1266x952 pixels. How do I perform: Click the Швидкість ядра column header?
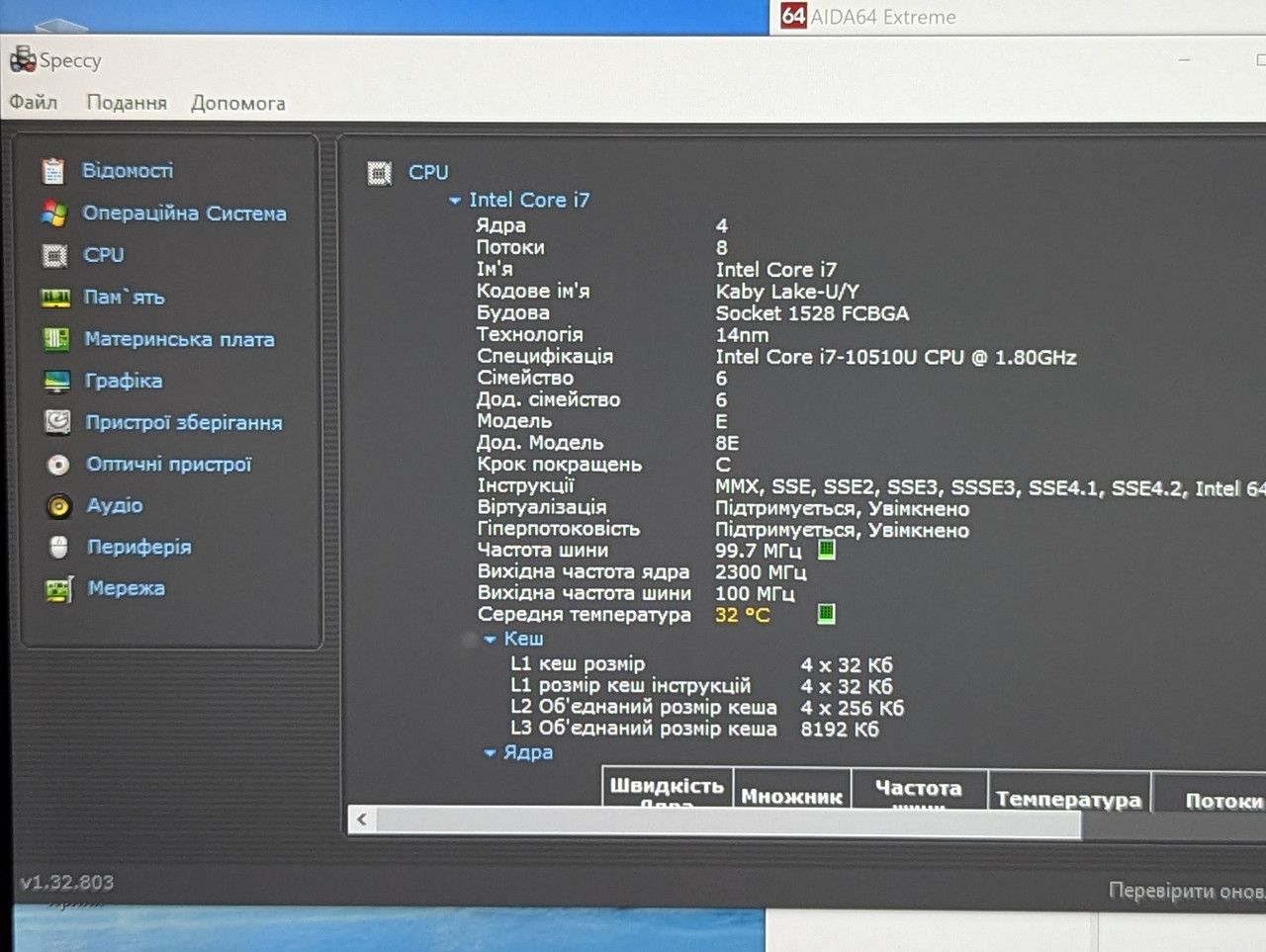[x=668, y=788]
